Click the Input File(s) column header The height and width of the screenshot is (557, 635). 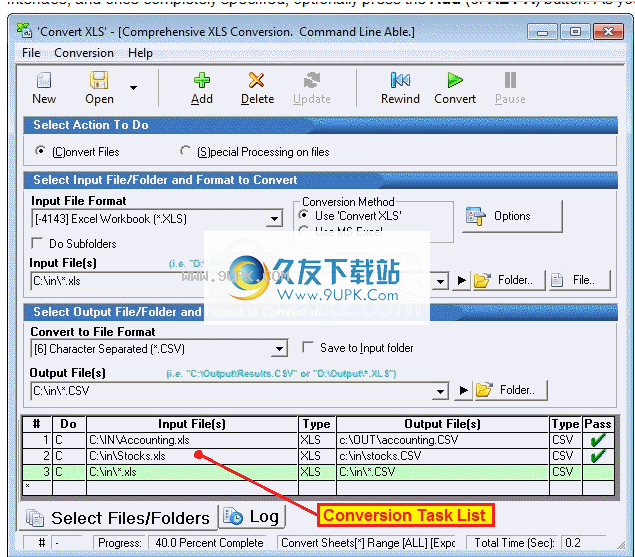(x=192, y=424)
